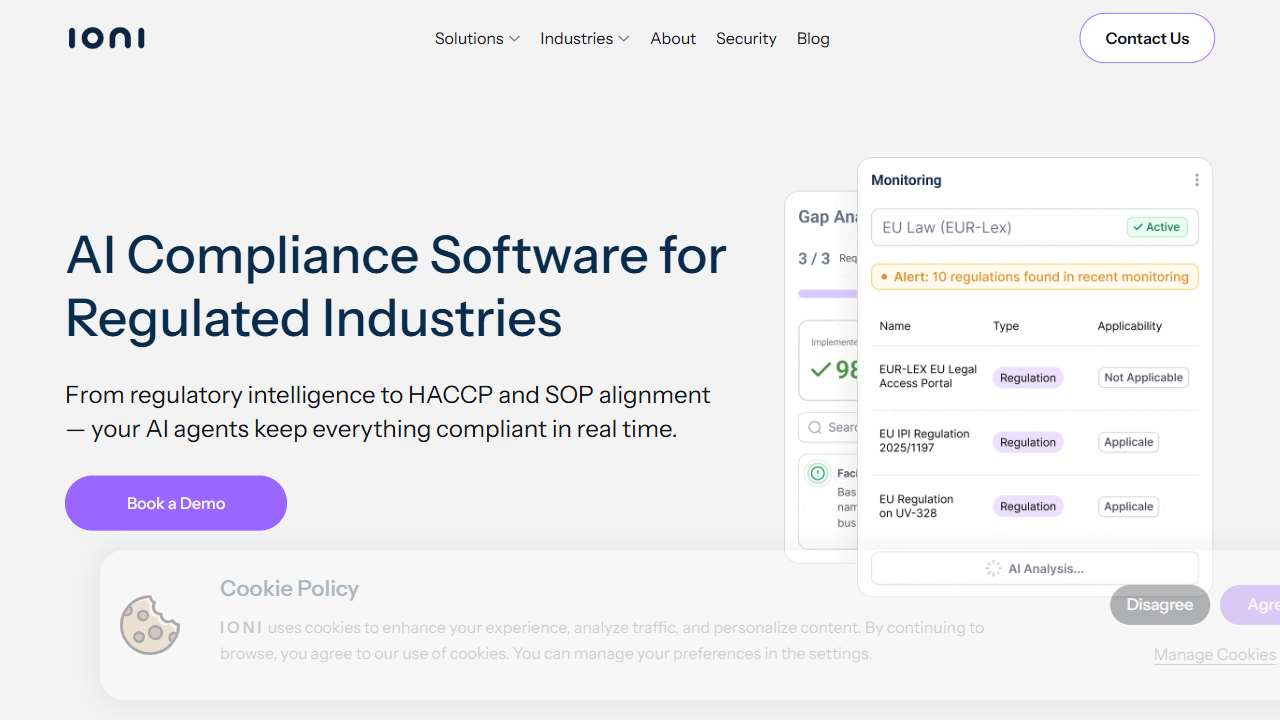
Task: Click the green checkmark beside 98 percentage
Action: click(x=821, y=370)
